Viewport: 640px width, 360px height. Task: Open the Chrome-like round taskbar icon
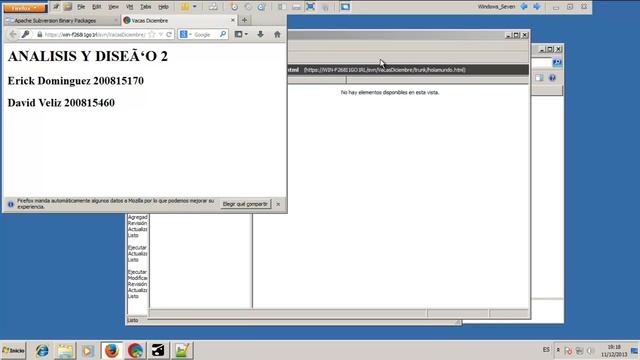click(x=135, y=351)
